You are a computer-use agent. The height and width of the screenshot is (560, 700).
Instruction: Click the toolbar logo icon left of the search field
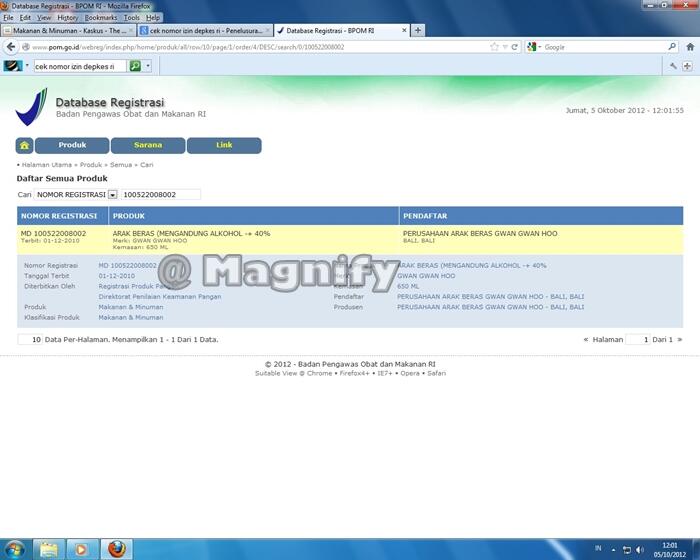(x=12, y=66)
